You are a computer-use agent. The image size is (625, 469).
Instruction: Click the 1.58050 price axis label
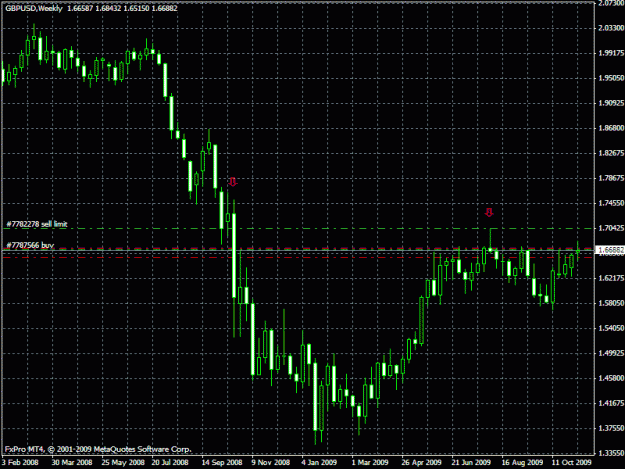click(611, 303)
